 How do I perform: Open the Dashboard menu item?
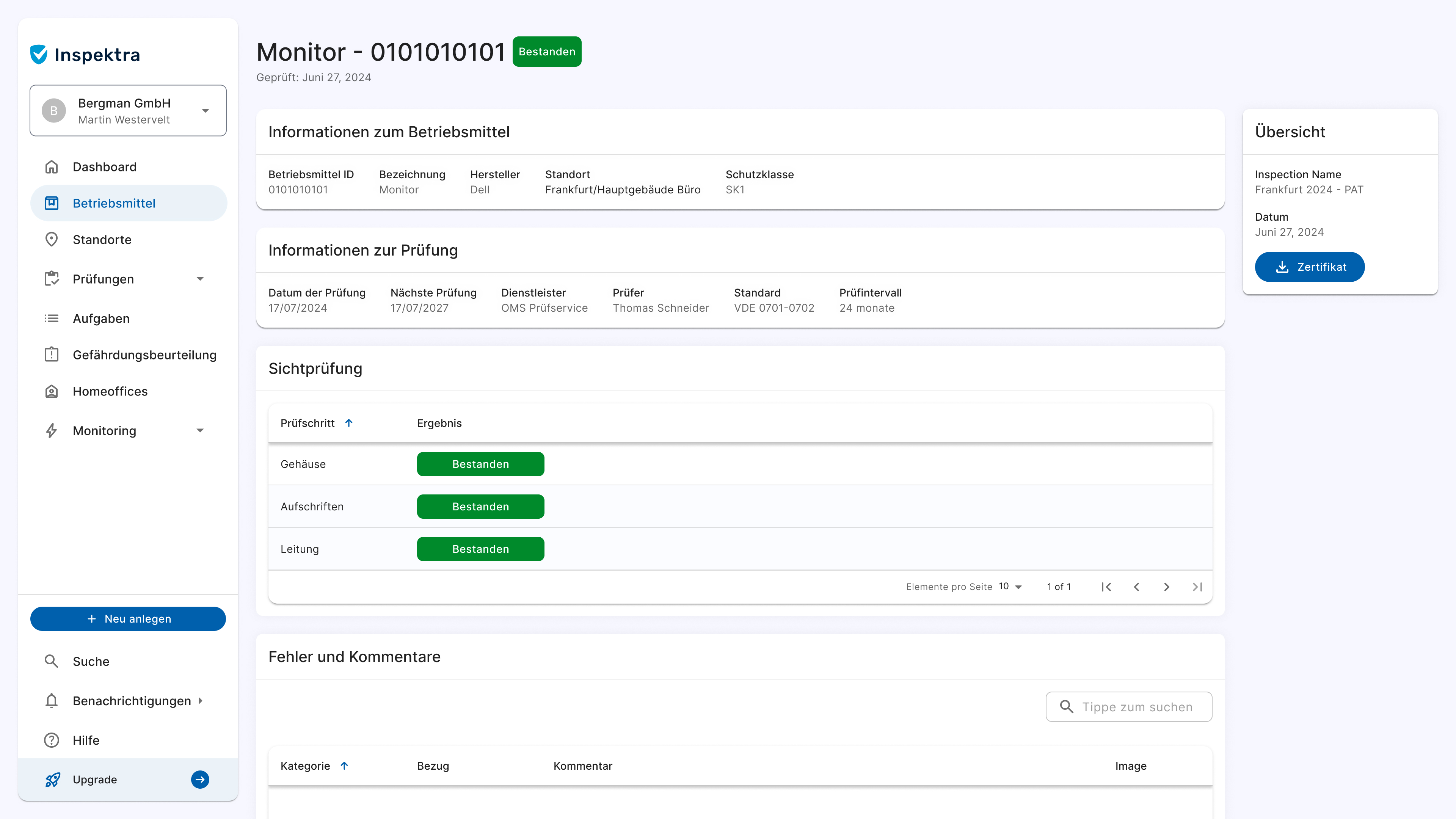(x=105, y=167)
